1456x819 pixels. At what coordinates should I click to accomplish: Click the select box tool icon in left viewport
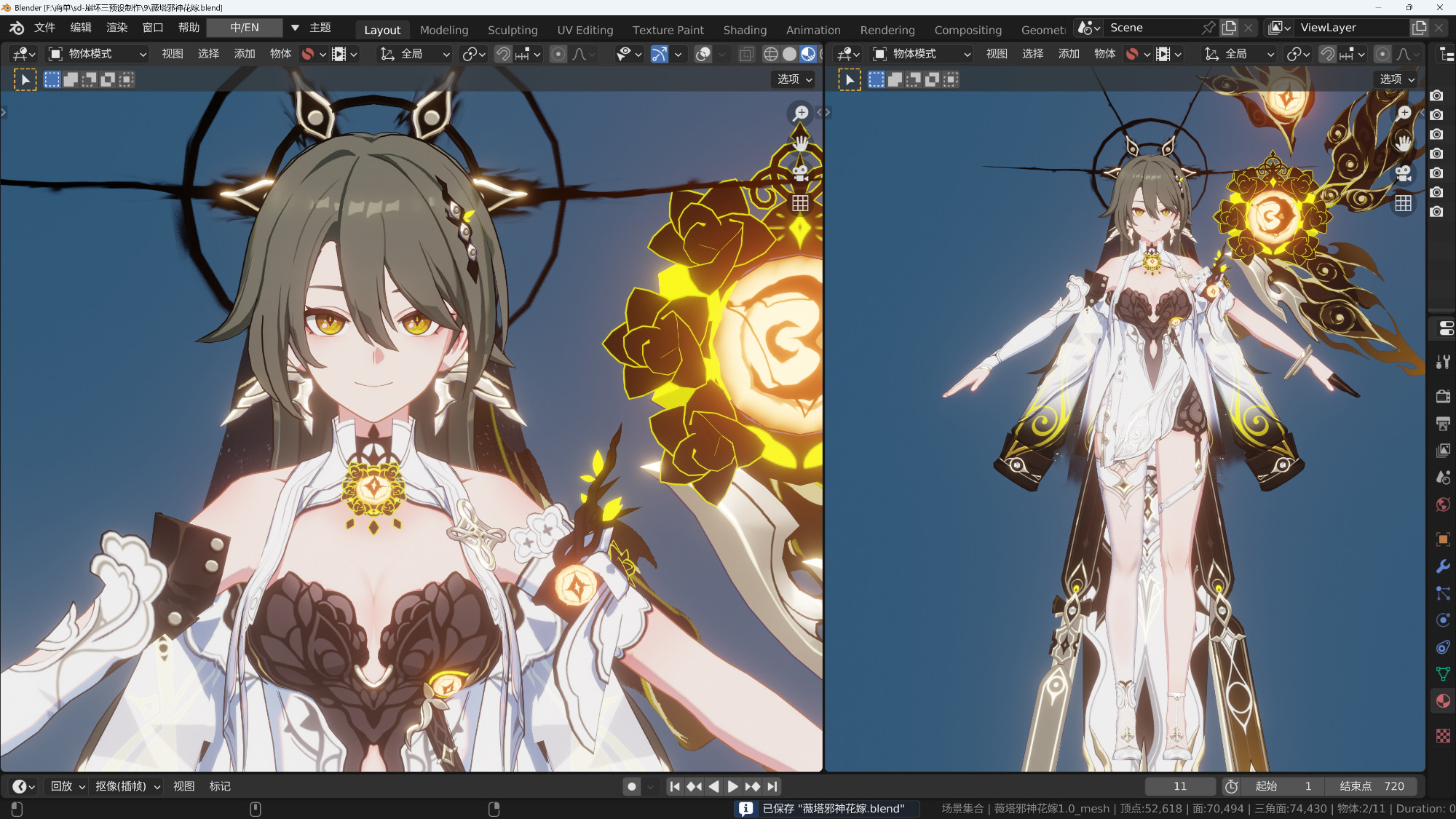tap(25, 79)
